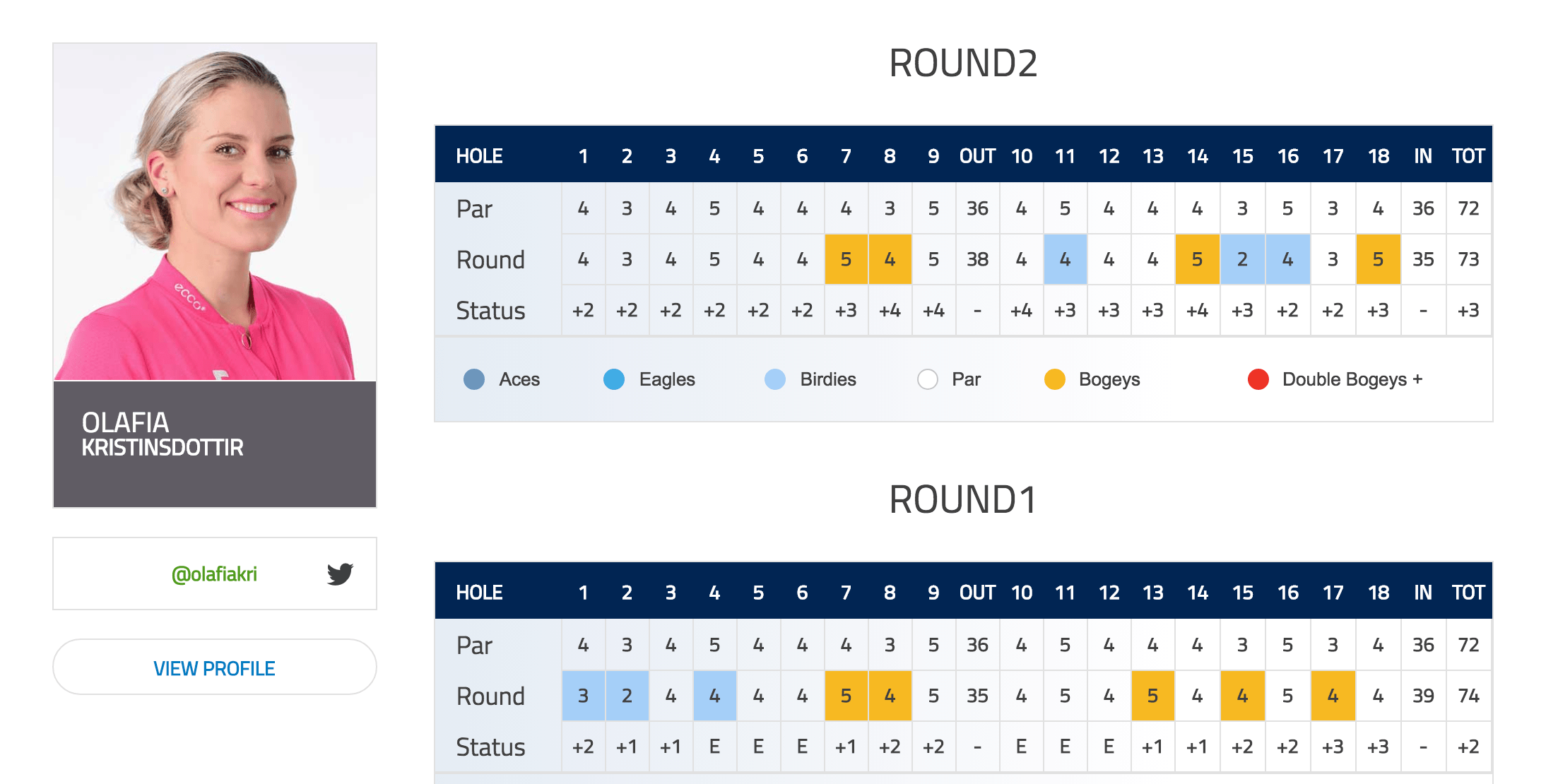Click Round 2 hole 7 bogey score

click(846, 259)
